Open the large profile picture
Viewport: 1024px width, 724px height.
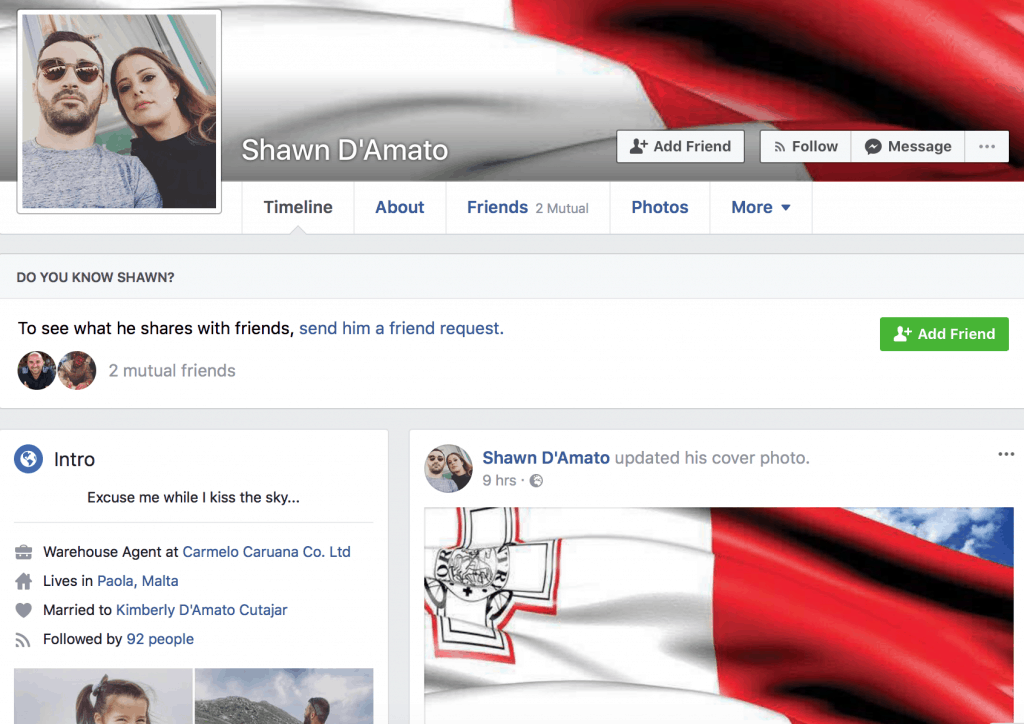coord(119,110)
